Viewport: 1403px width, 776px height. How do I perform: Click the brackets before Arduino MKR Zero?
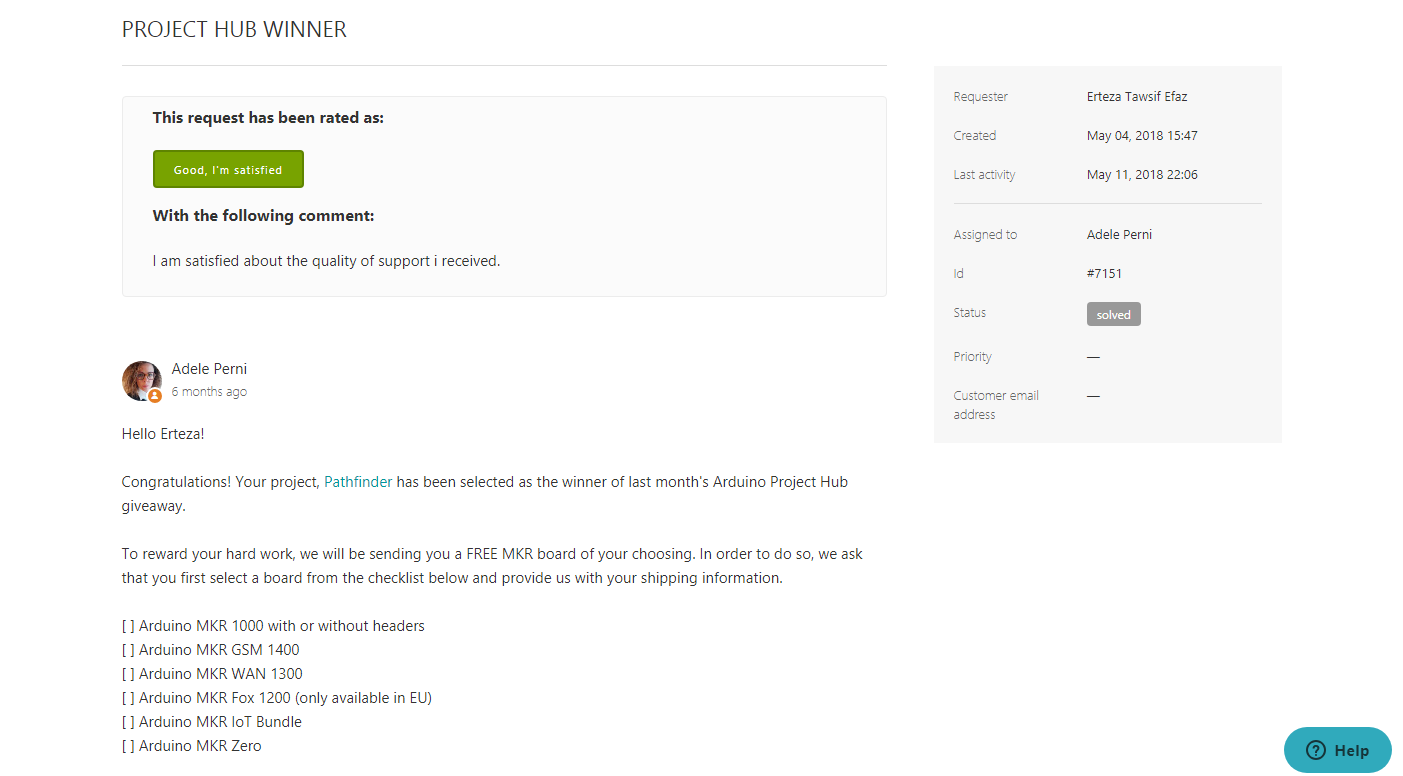click(x=128, y=746)
